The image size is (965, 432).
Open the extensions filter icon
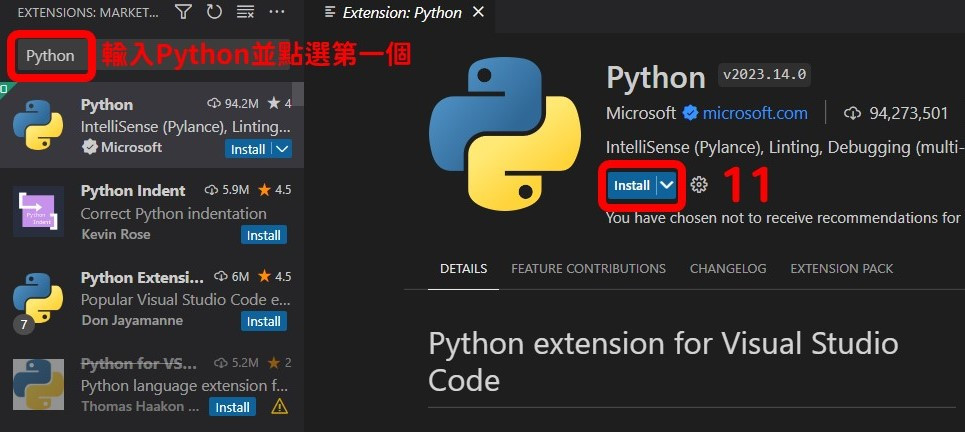pos(183,11)
